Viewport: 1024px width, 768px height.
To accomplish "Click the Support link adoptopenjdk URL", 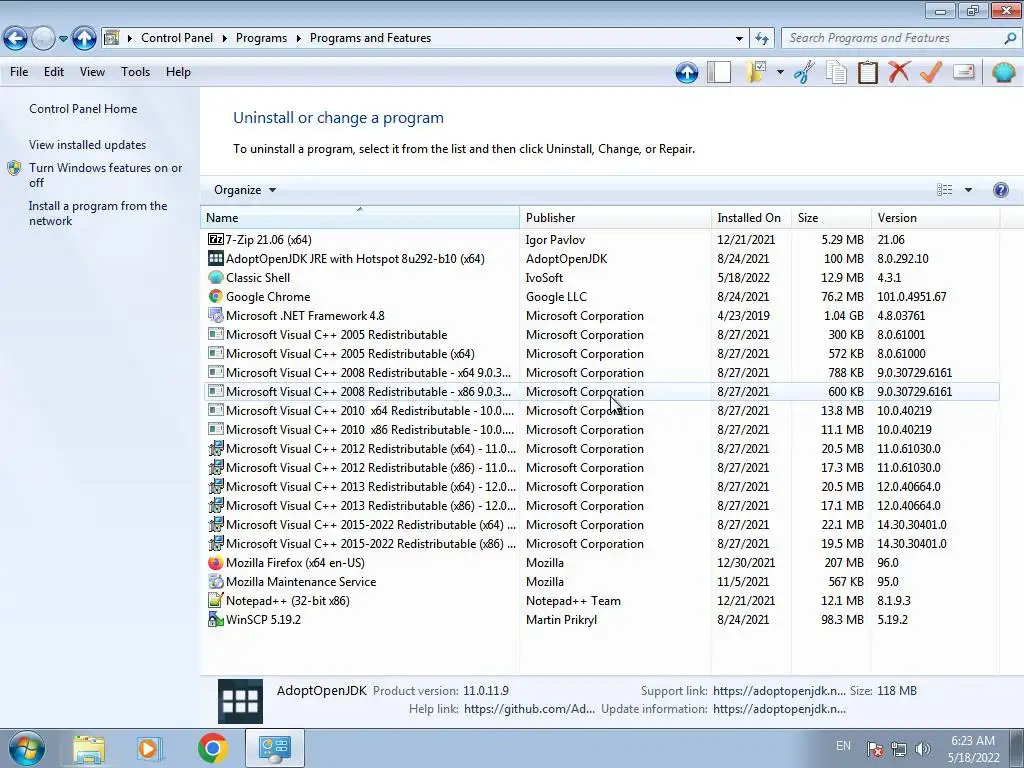I will click(779, 691).
